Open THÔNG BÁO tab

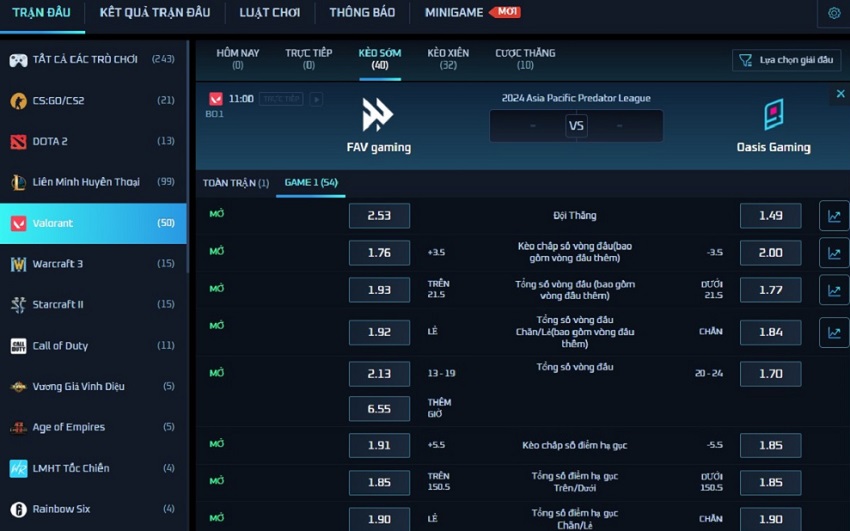point(362,12)
